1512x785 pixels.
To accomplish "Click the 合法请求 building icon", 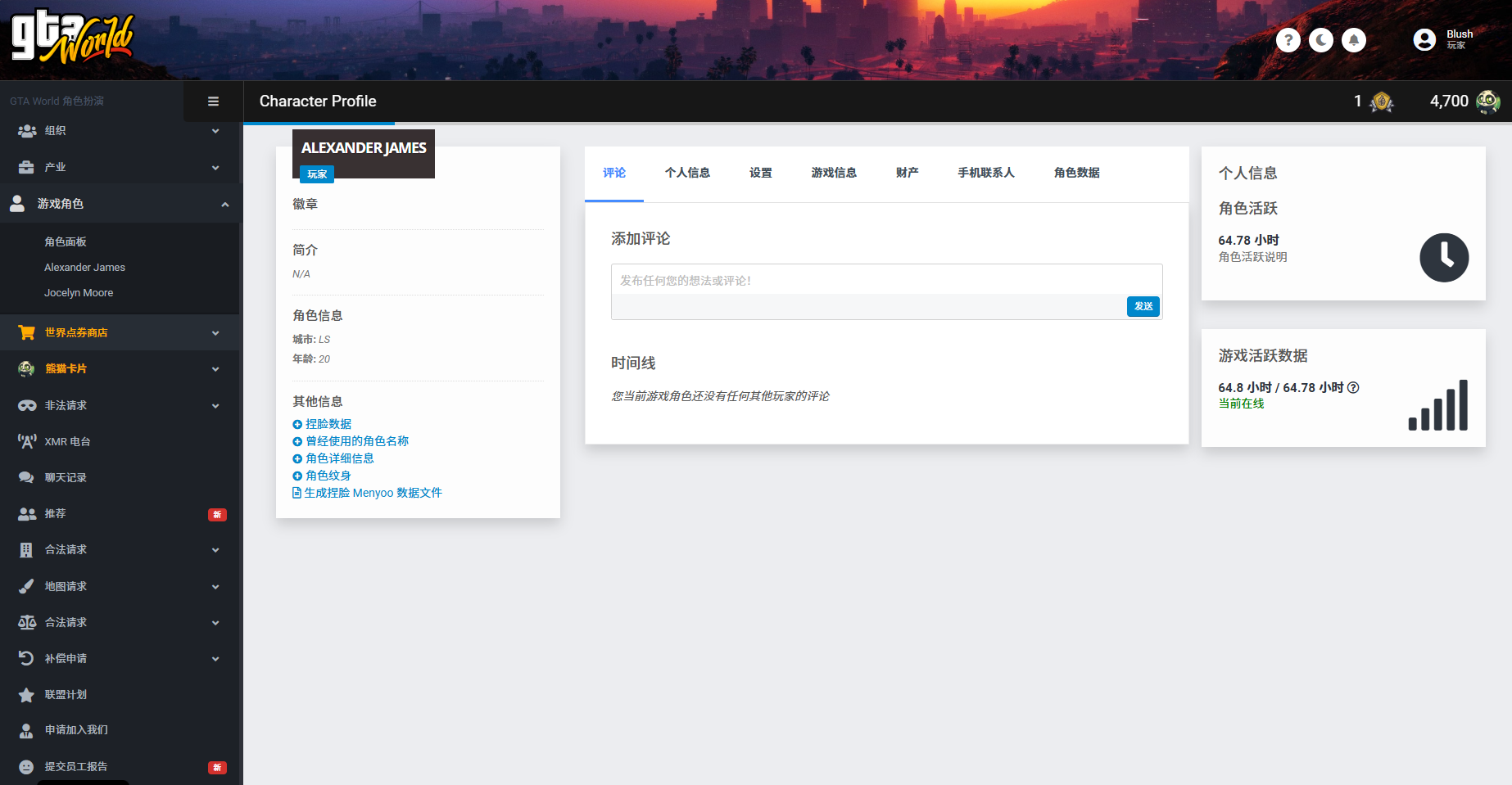I will click(26, 550).
